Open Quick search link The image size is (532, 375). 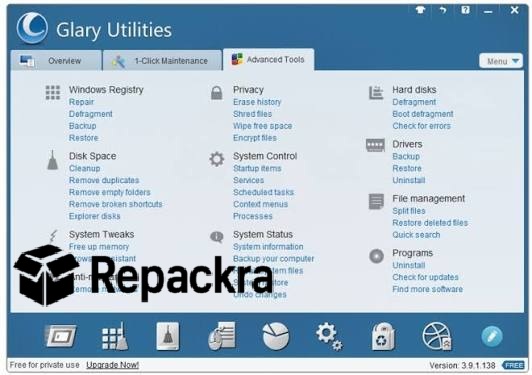click(416, 235)
